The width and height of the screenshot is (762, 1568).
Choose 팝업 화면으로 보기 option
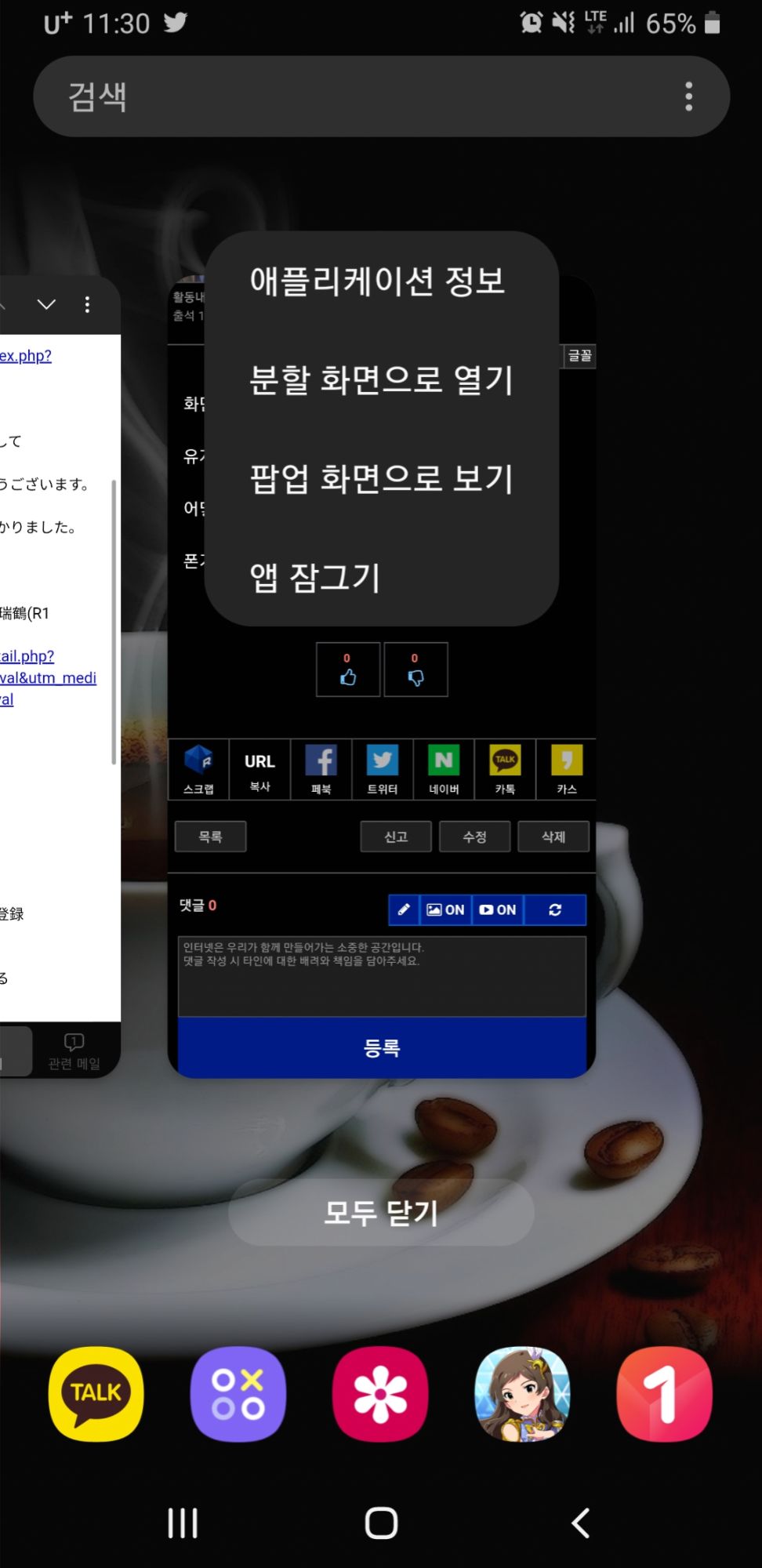381,478
